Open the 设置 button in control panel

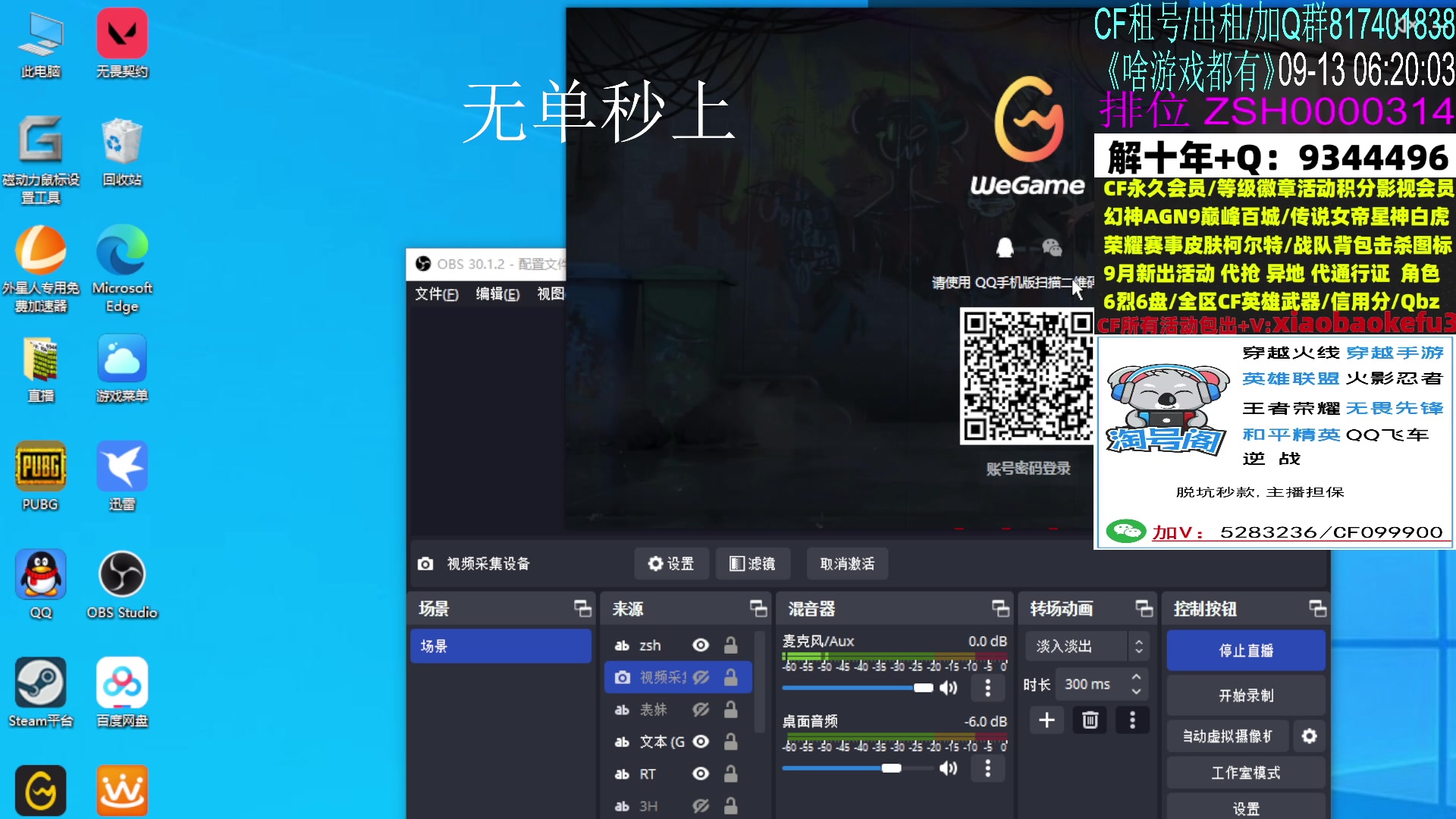click(1246, 808)
